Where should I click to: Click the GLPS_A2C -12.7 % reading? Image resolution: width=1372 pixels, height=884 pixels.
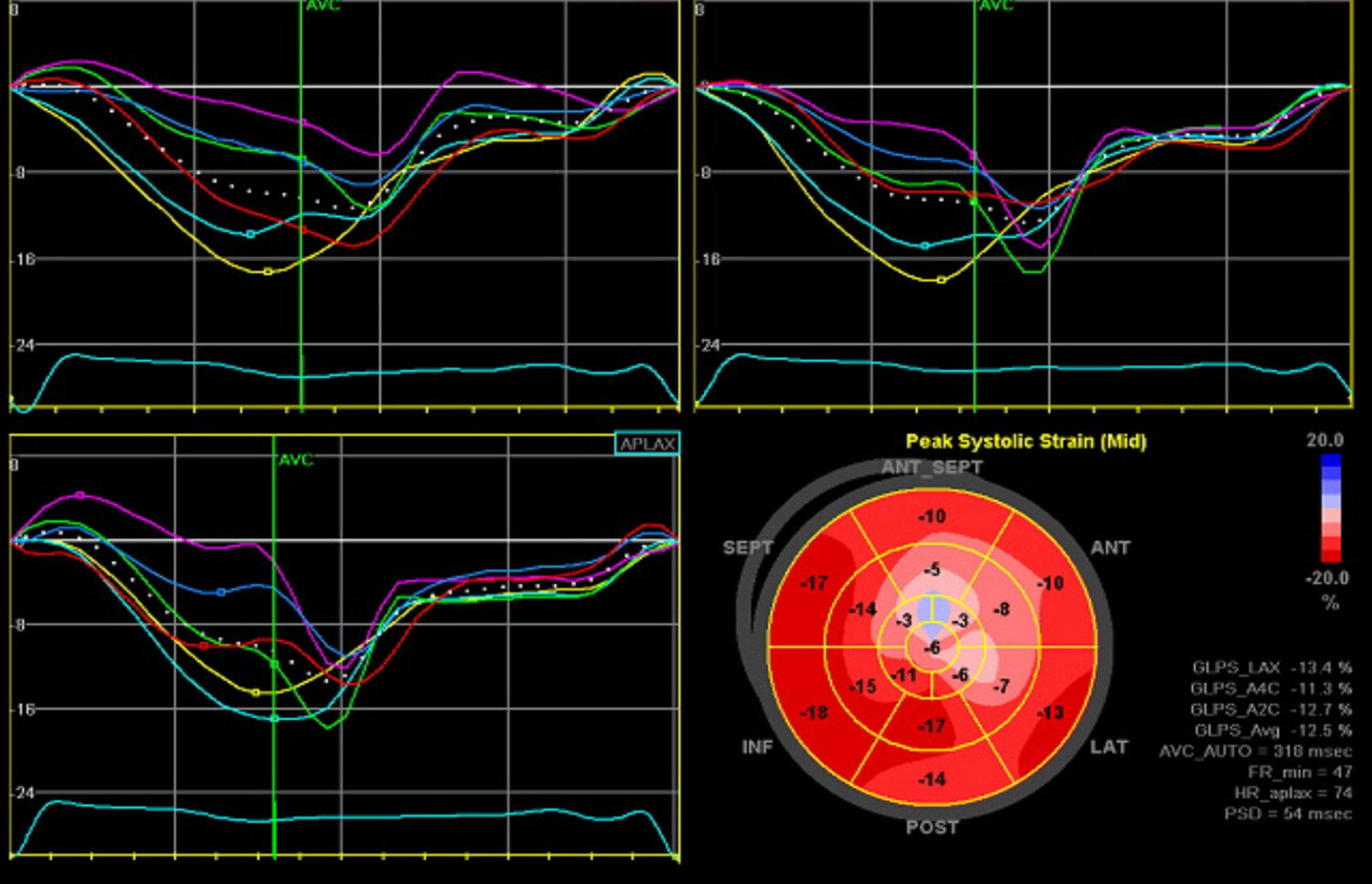pos(1271,710)
